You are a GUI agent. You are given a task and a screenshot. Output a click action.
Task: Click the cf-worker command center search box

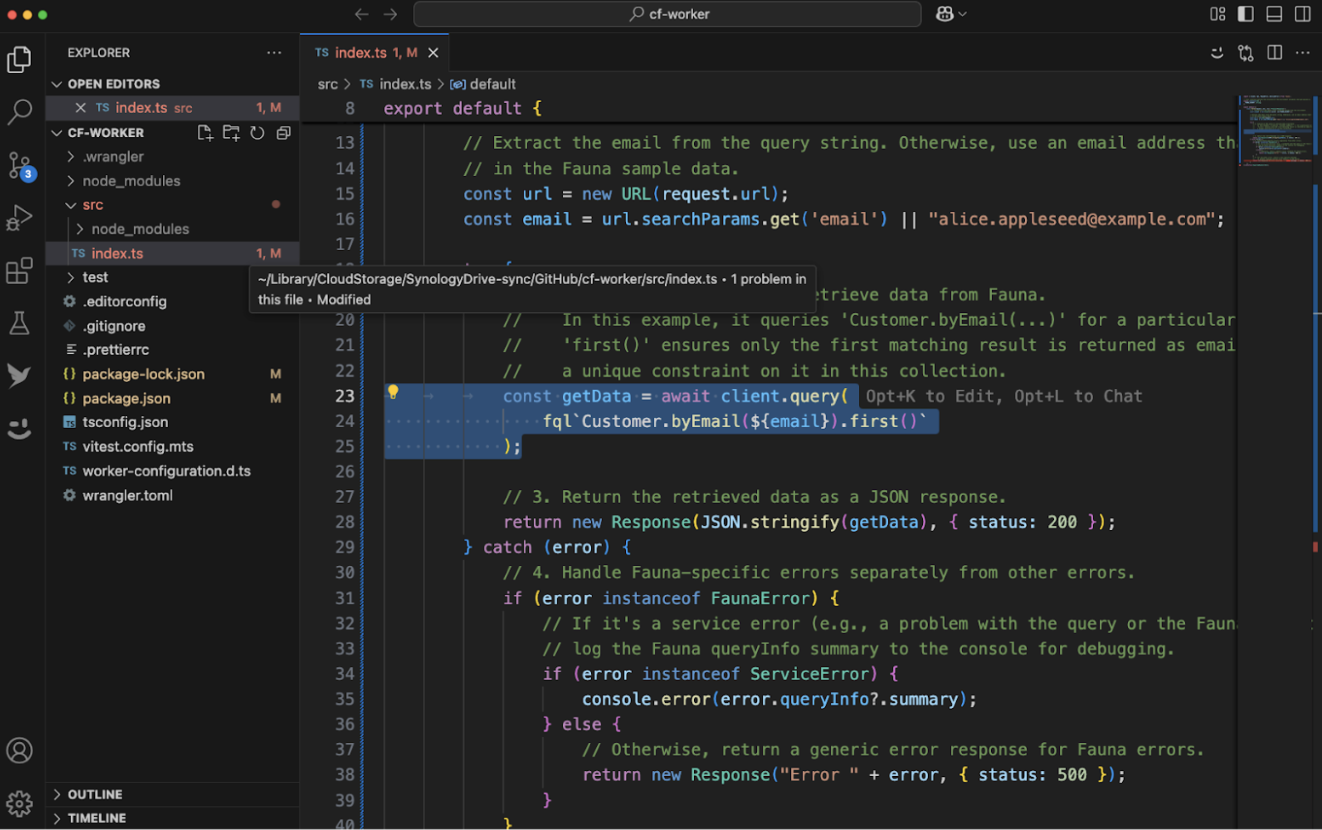[x=667, y=14]
